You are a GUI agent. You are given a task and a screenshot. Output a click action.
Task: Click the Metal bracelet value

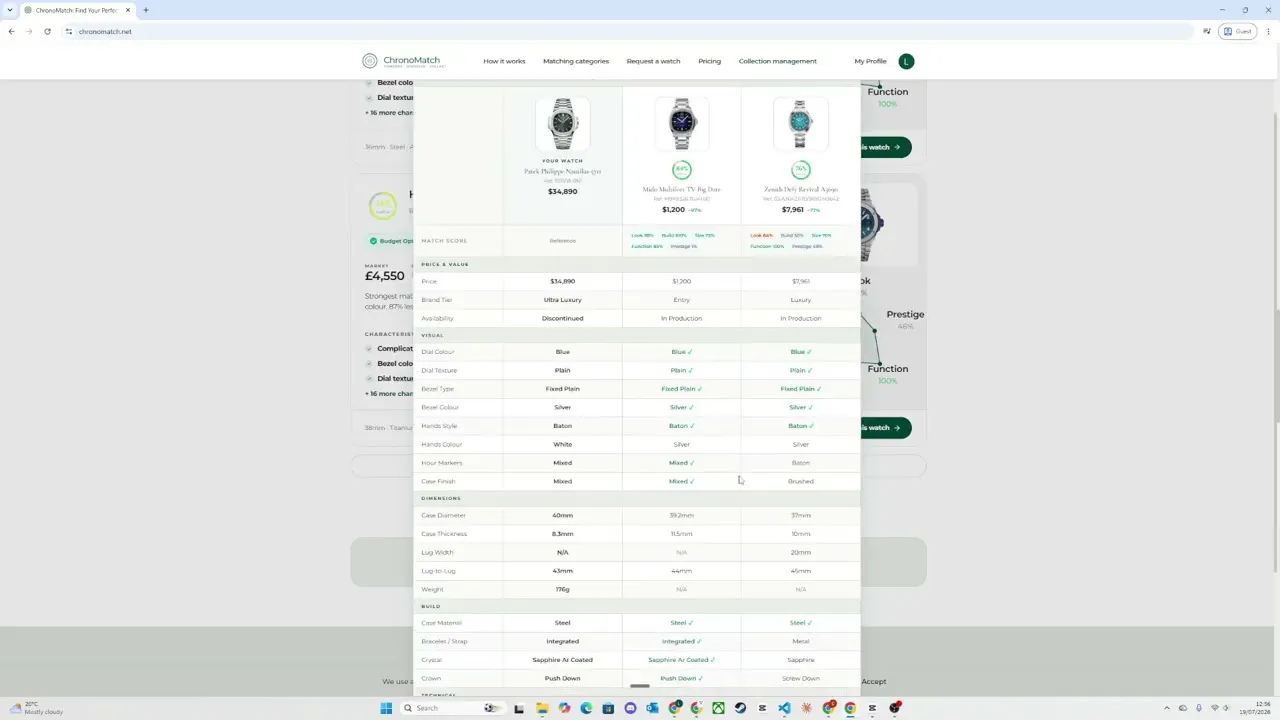[x=800, y=641]
